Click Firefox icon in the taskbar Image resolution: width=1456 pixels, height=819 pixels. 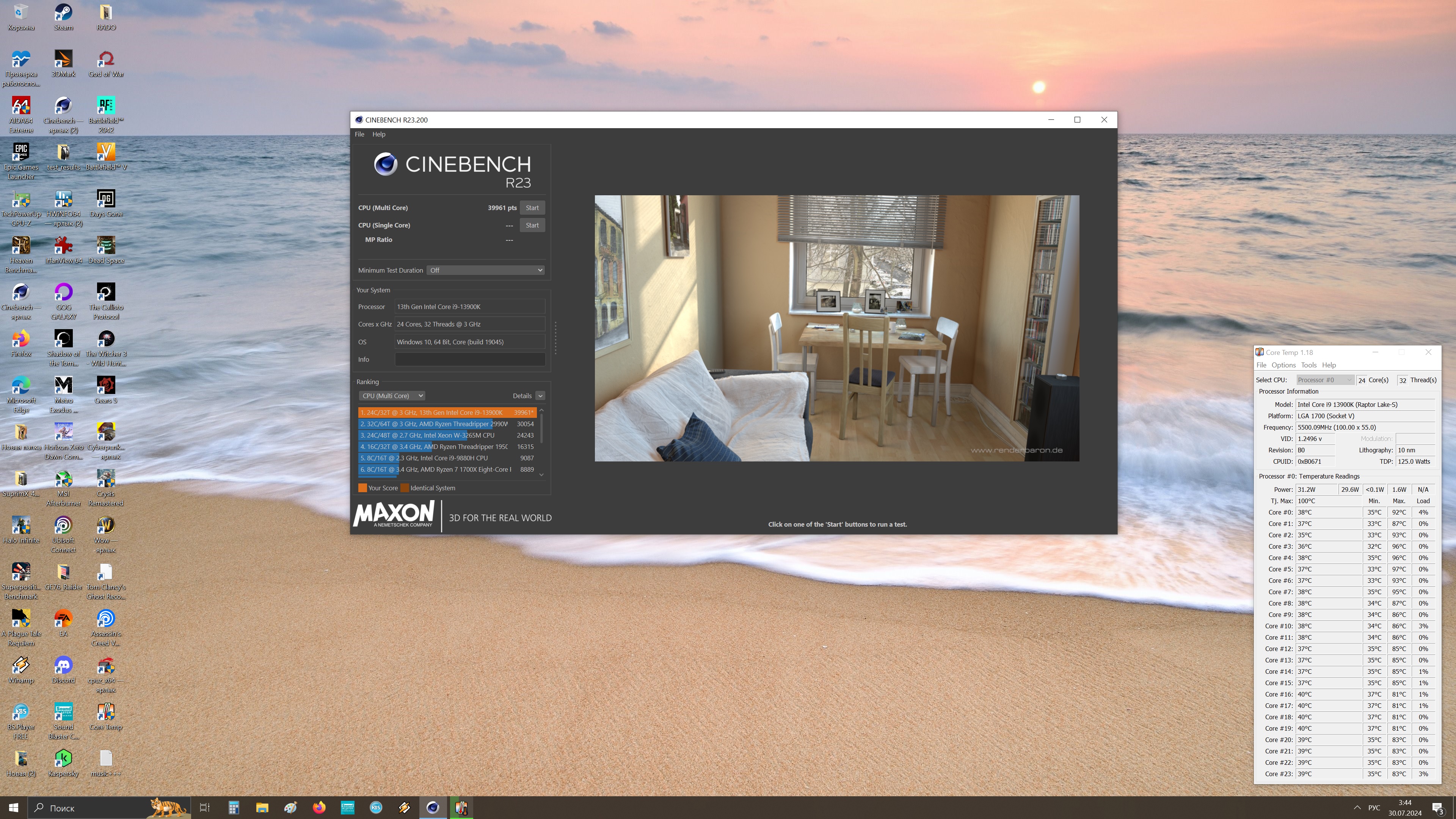pyautogui.click(x=319, y=808)
